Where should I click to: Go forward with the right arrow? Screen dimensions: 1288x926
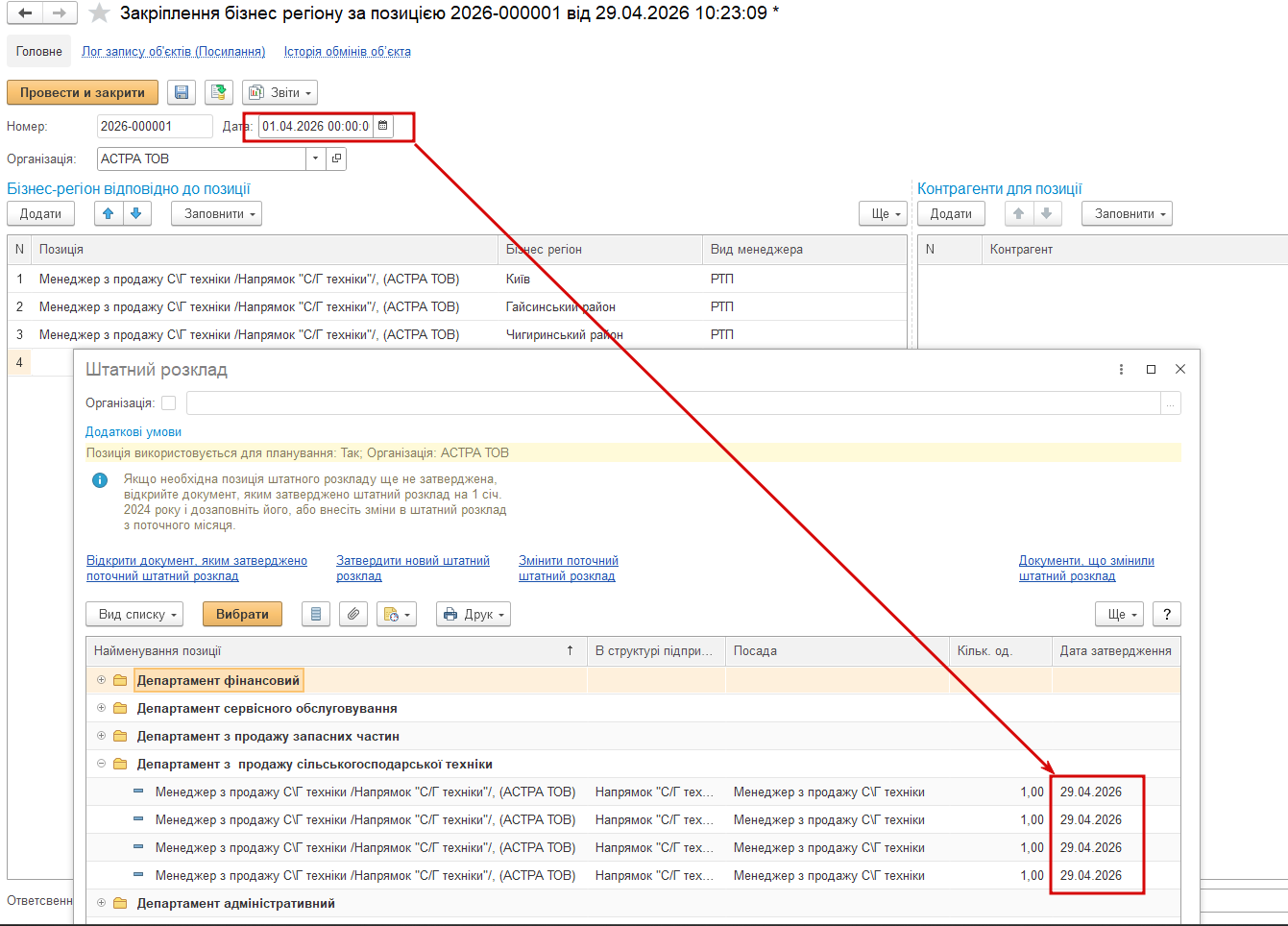pos(60,12)
